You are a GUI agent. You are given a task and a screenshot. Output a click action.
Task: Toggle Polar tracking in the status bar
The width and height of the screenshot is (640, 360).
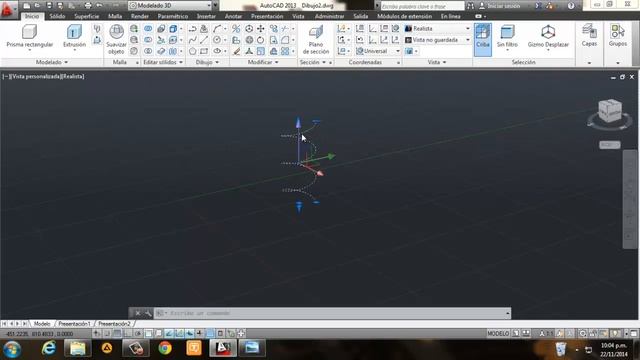[138, 333]
